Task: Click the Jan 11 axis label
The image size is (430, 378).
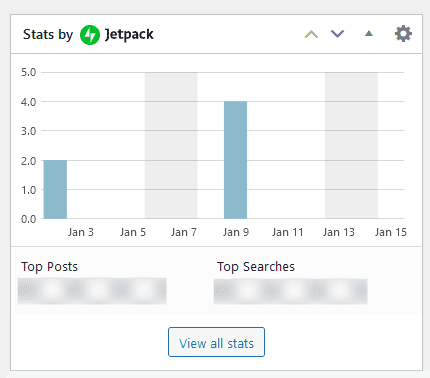Action: [x=287, y=232]
